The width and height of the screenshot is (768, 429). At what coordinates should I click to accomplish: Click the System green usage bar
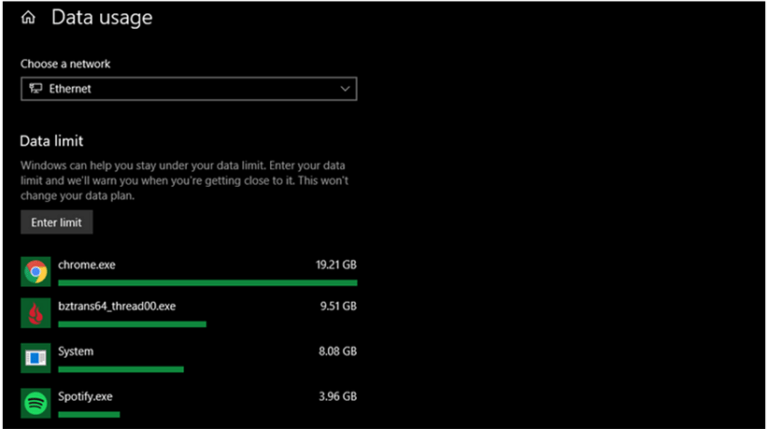(121, 369)
